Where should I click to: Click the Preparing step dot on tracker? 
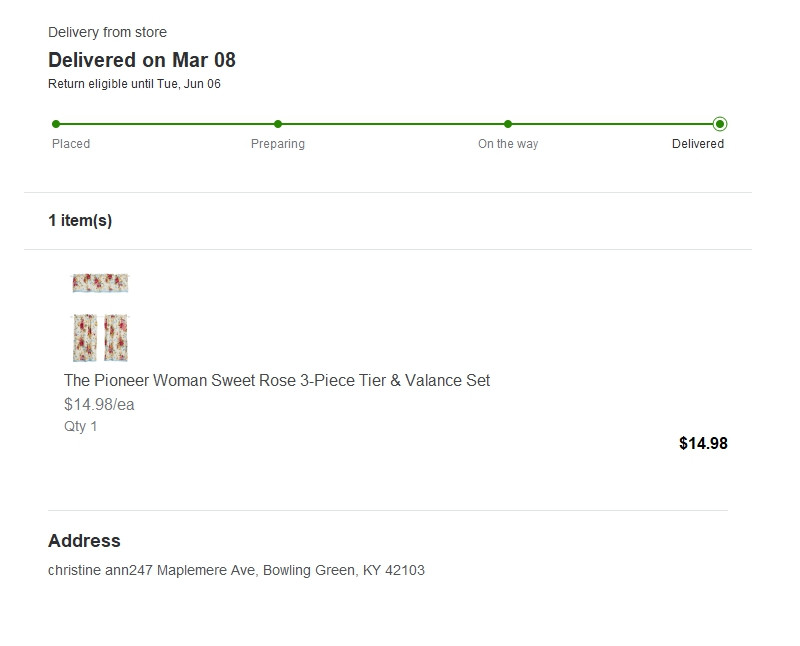point(278,124)
